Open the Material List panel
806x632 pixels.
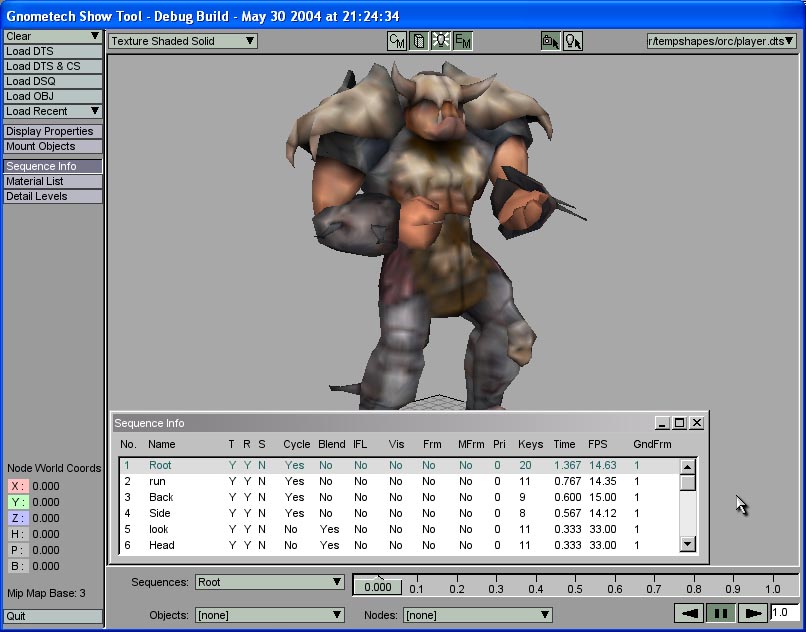click(53, 181)
